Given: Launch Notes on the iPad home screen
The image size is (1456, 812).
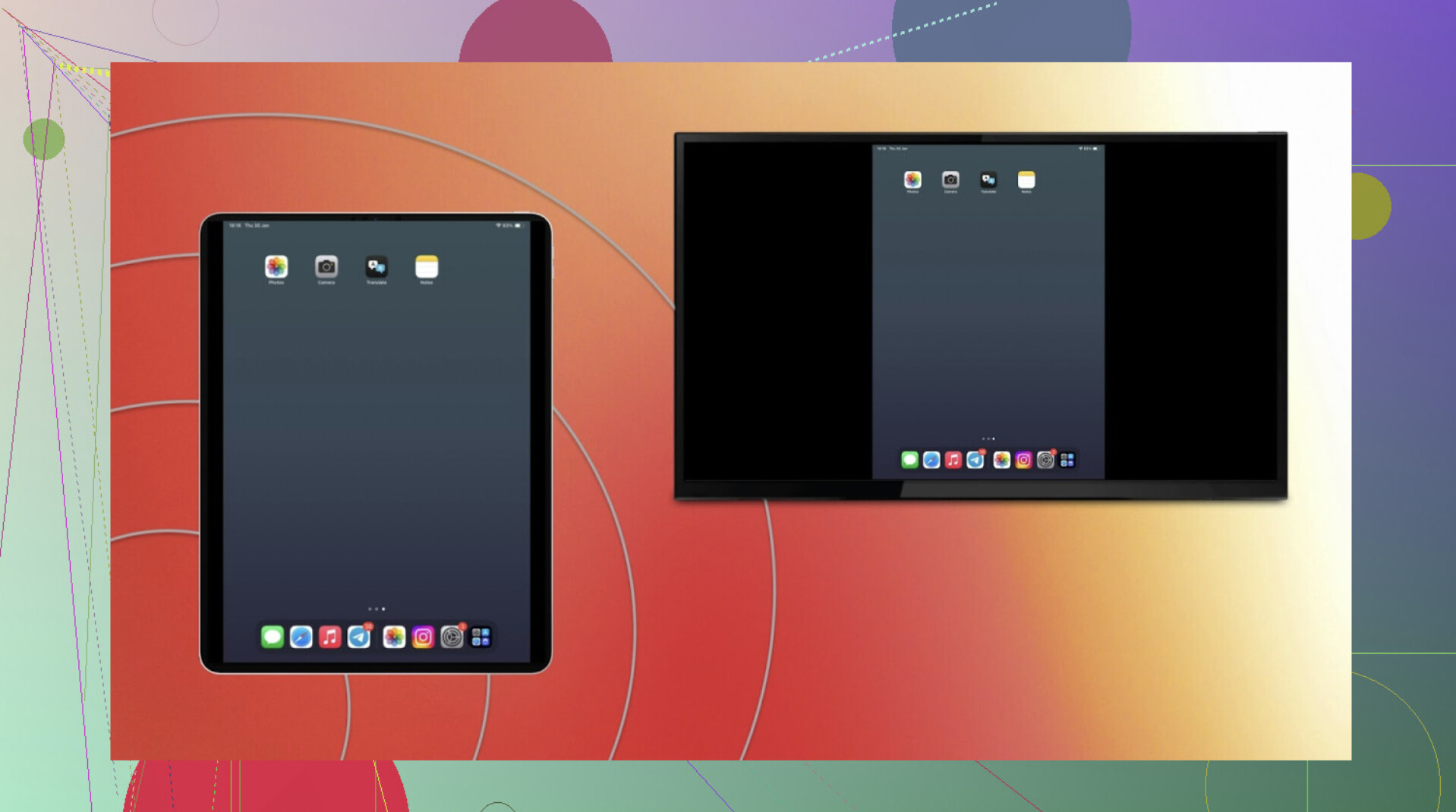Looking at the screenshot, I should coord(427,267).
